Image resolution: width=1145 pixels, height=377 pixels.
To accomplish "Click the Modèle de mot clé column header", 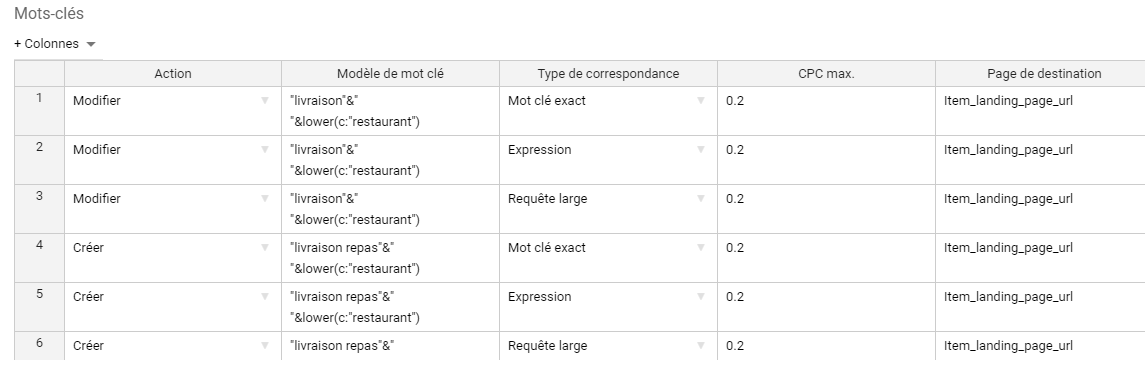I will tap(390, 74).
